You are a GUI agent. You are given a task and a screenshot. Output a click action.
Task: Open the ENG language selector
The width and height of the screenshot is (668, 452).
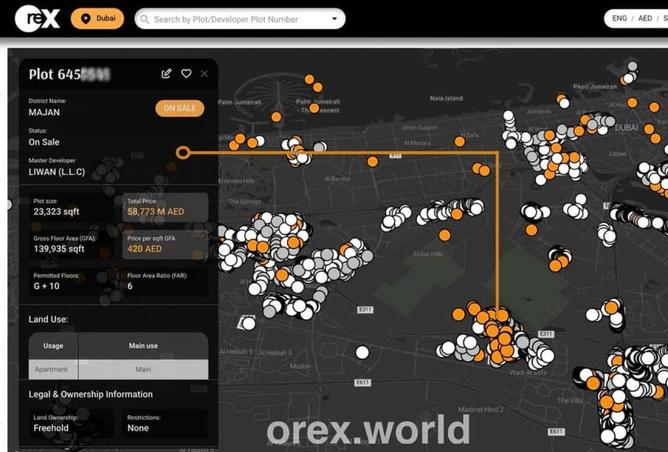pos(620,19)
